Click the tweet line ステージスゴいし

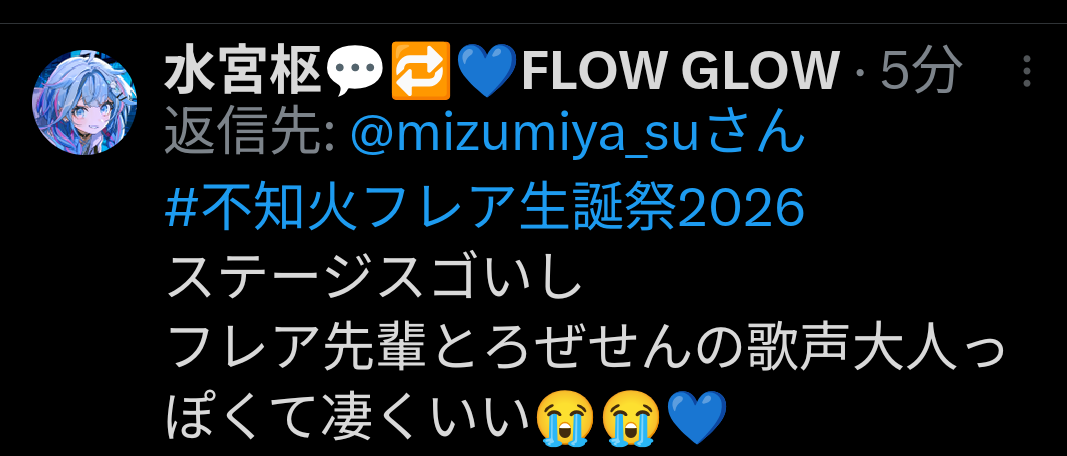[x=373, y=280]
